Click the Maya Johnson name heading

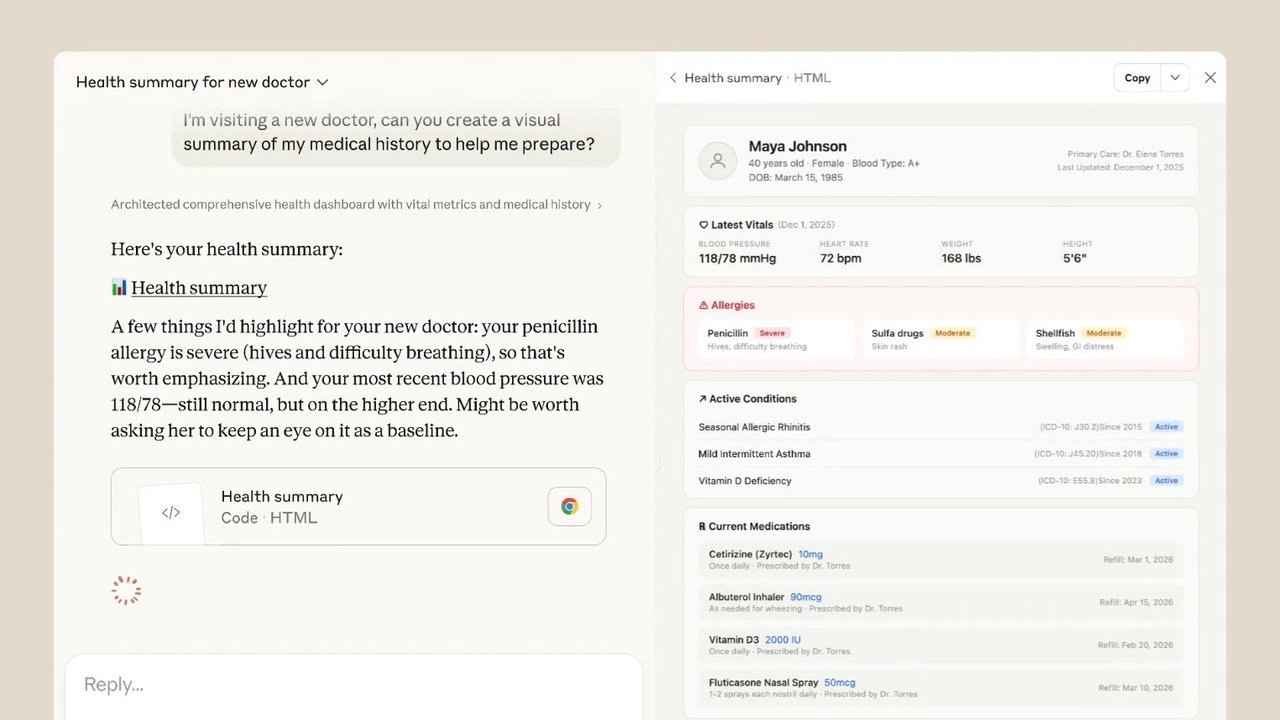(x=797, y=146)
